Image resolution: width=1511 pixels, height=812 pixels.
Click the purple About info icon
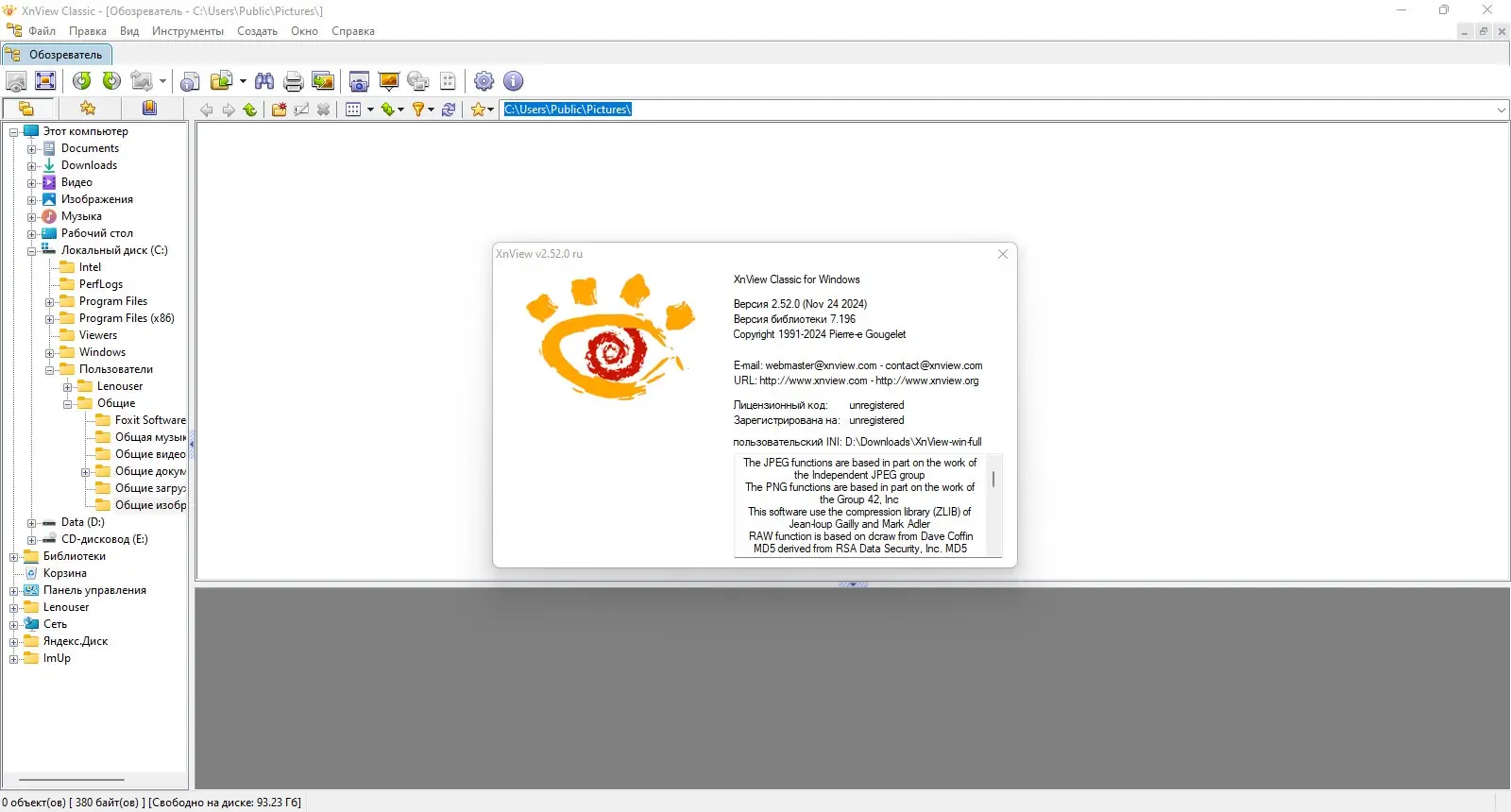point(513,81)
